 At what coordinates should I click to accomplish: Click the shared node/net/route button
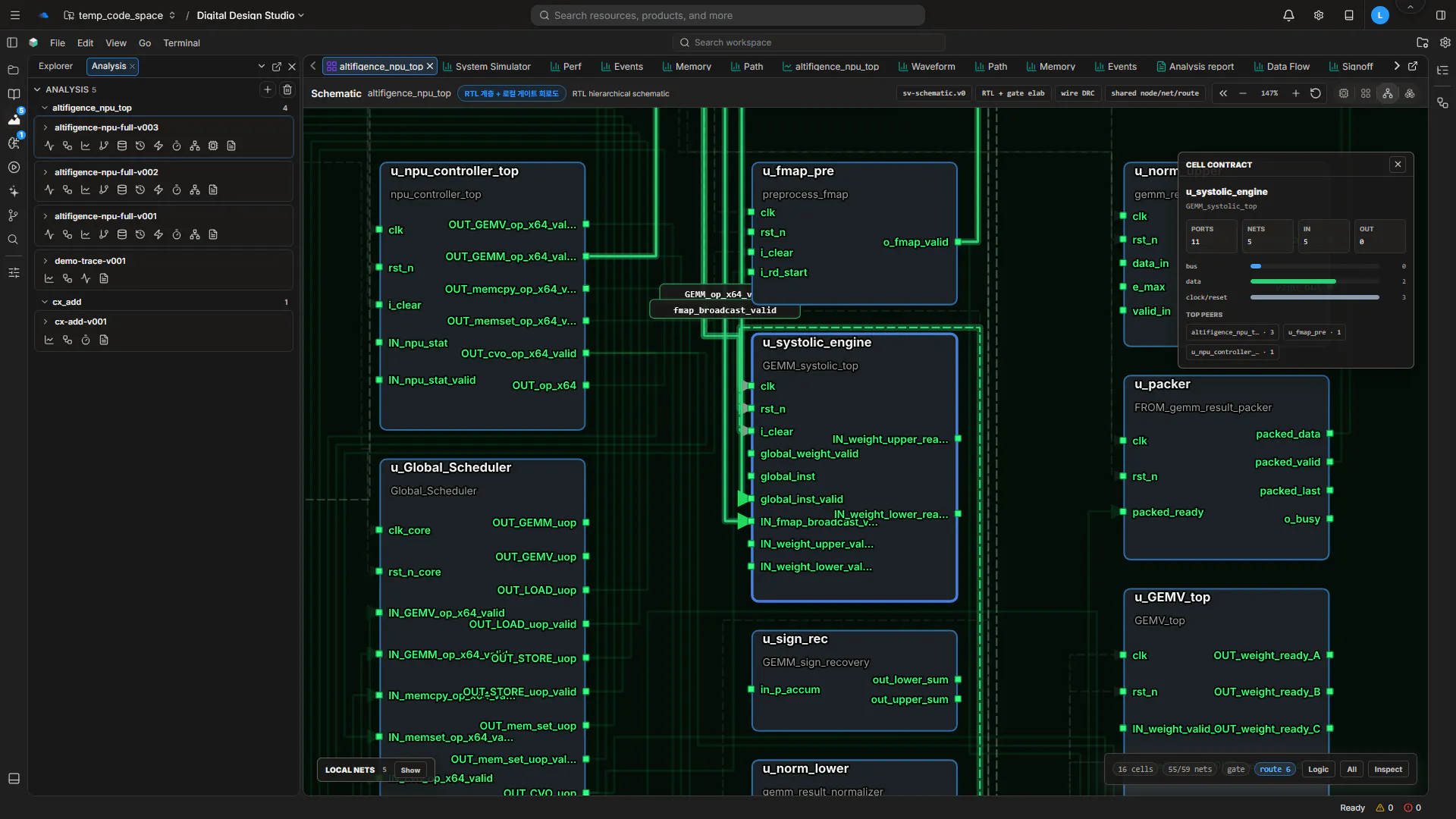pos(1155,93)
